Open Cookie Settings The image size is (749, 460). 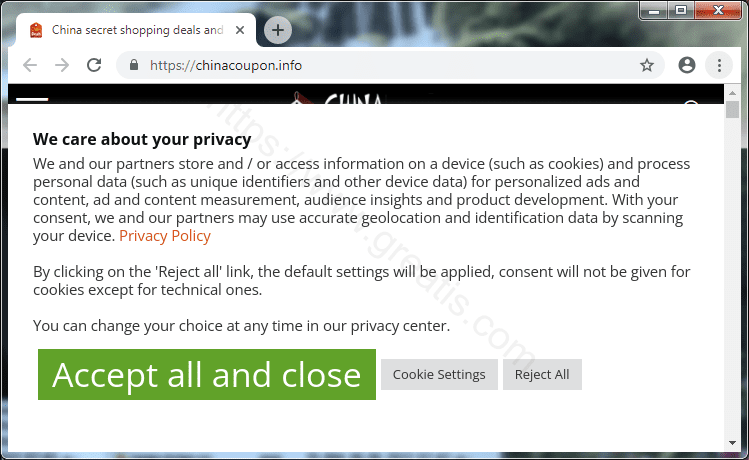click(439, 374)
